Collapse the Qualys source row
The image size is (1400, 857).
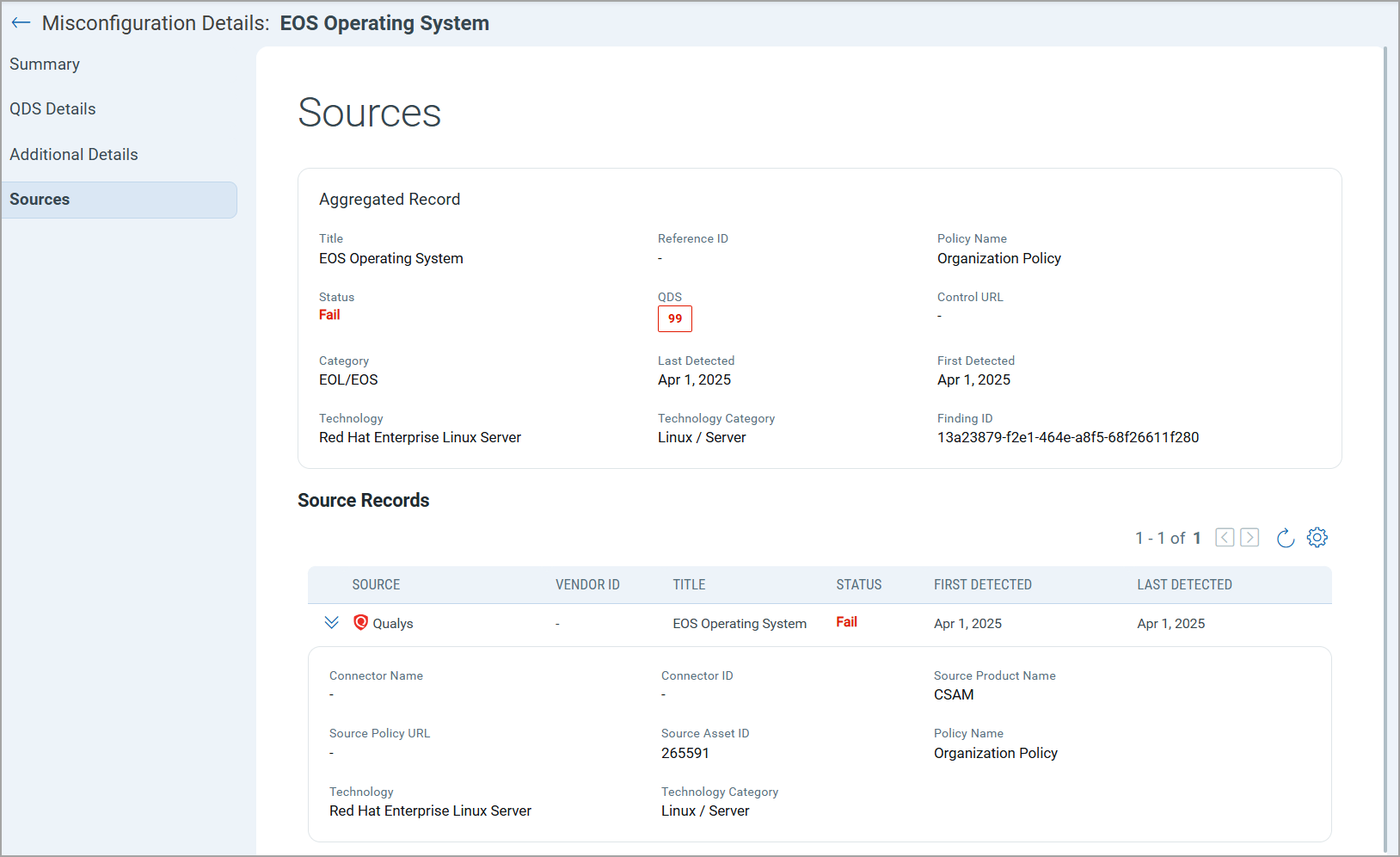click(x=331, y=623)
